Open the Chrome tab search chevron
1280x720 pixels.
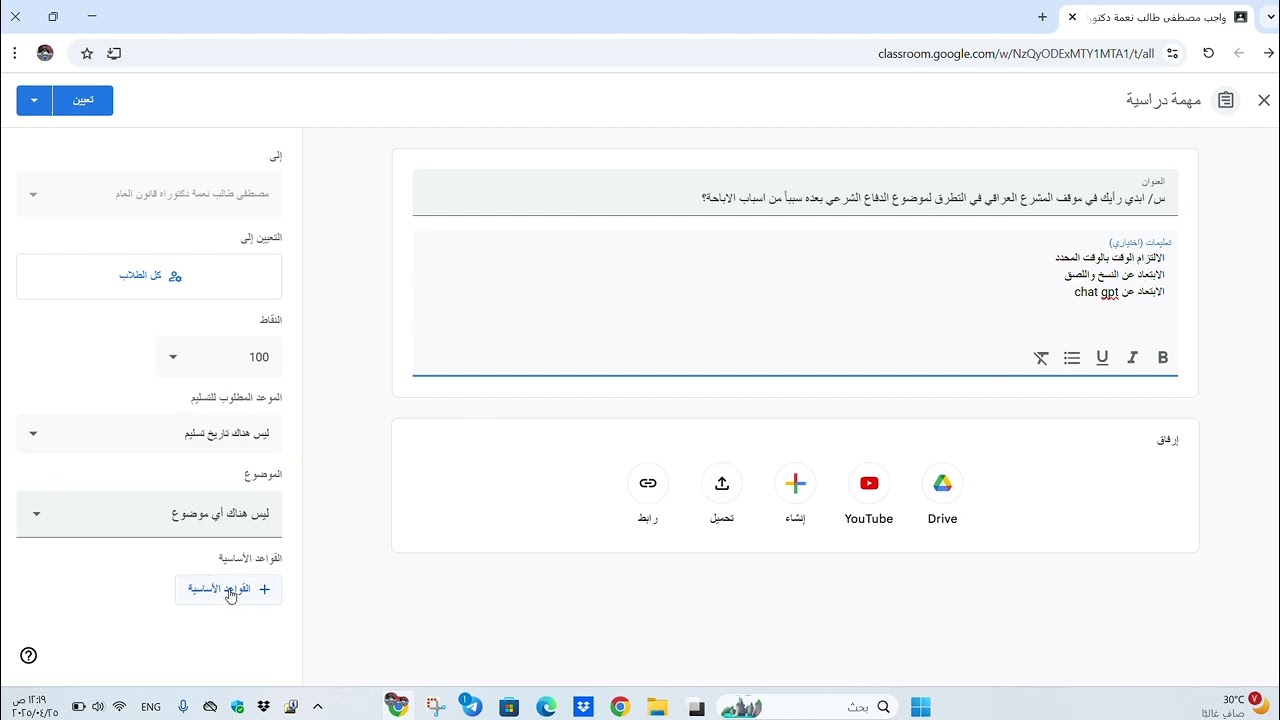click(1271, 17)
